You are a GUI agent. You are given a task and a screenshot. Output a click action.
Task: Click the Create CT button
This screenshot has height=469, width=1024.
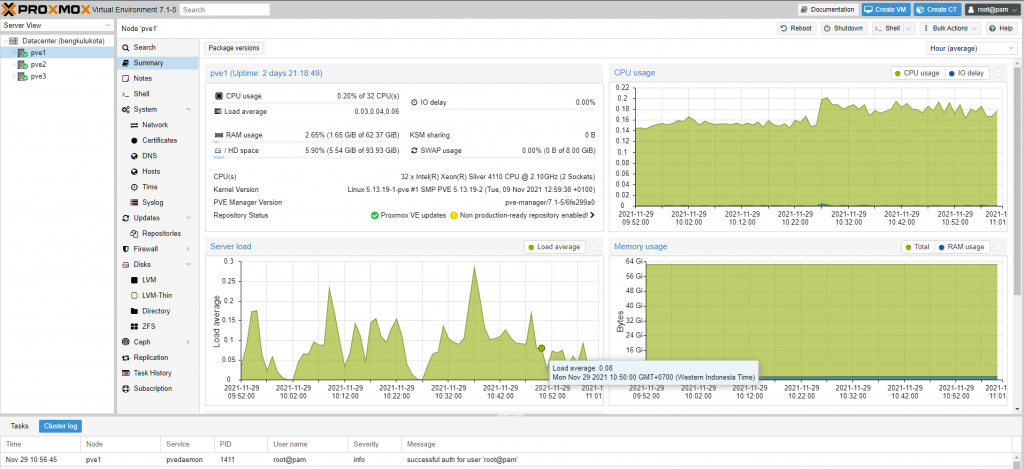[937, 9]
